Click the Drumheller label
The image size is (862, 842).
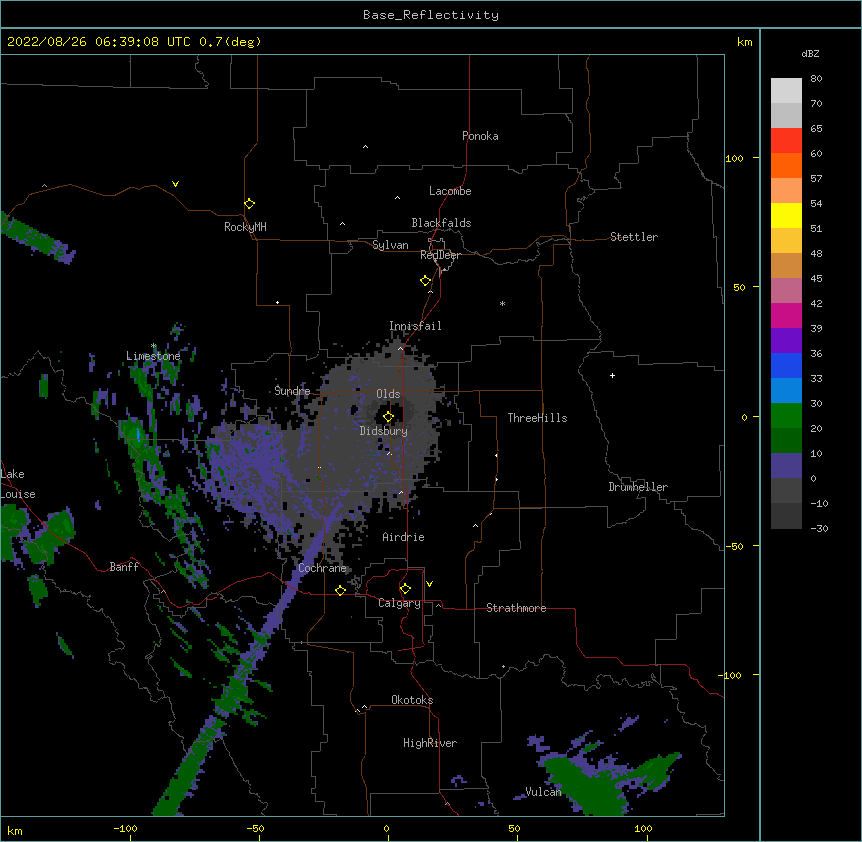pos(638,487)
